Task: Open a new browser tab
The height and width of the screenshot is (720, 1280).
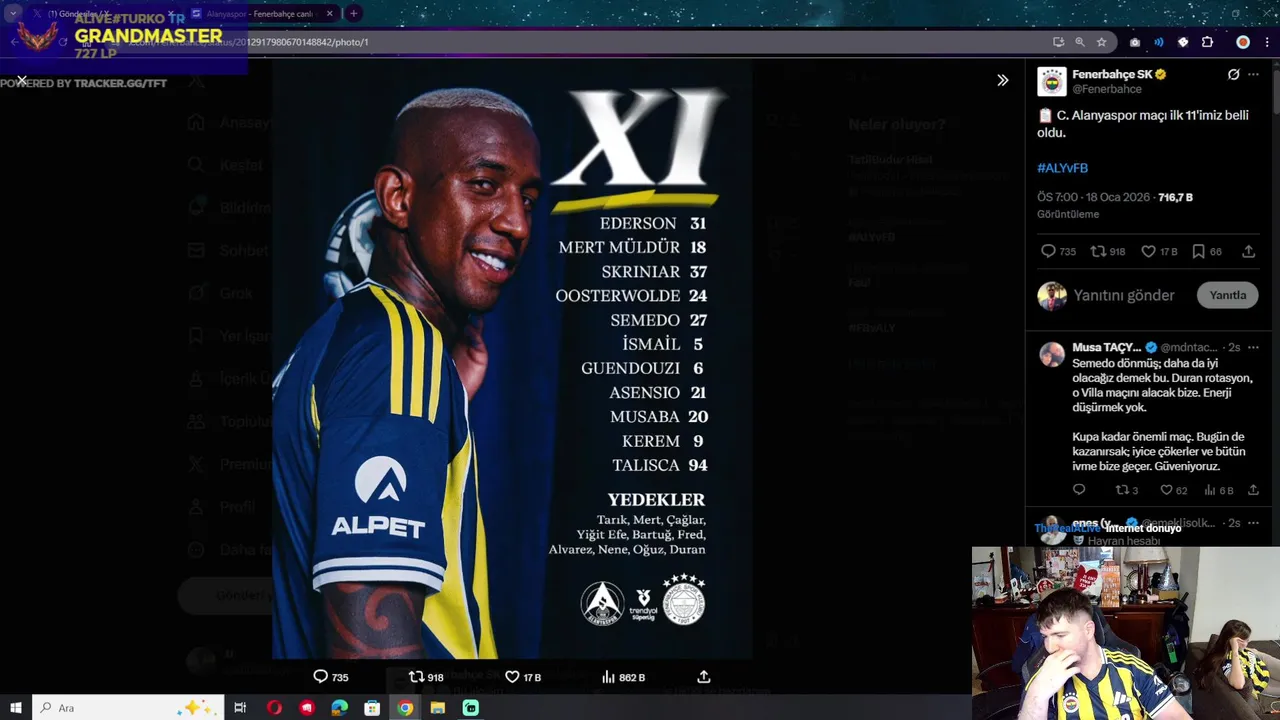Action: pos(353,14)
